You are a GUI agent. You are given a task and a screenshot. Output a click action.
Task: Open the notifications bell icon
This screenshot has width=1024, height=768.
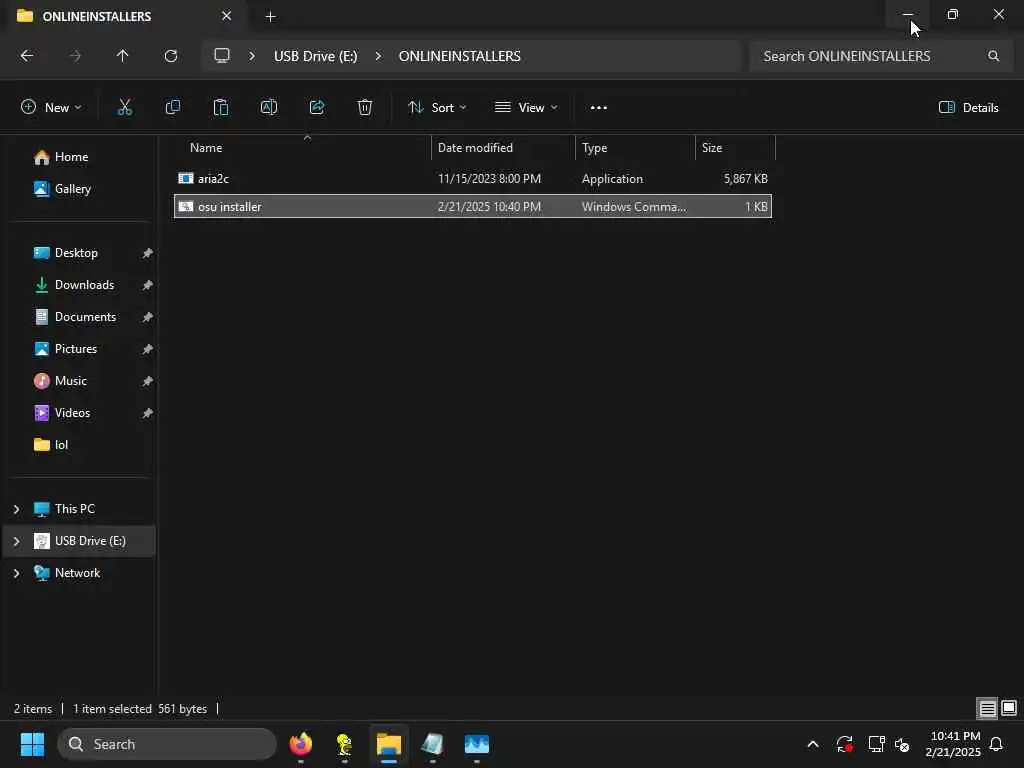[x=996, y=744]
